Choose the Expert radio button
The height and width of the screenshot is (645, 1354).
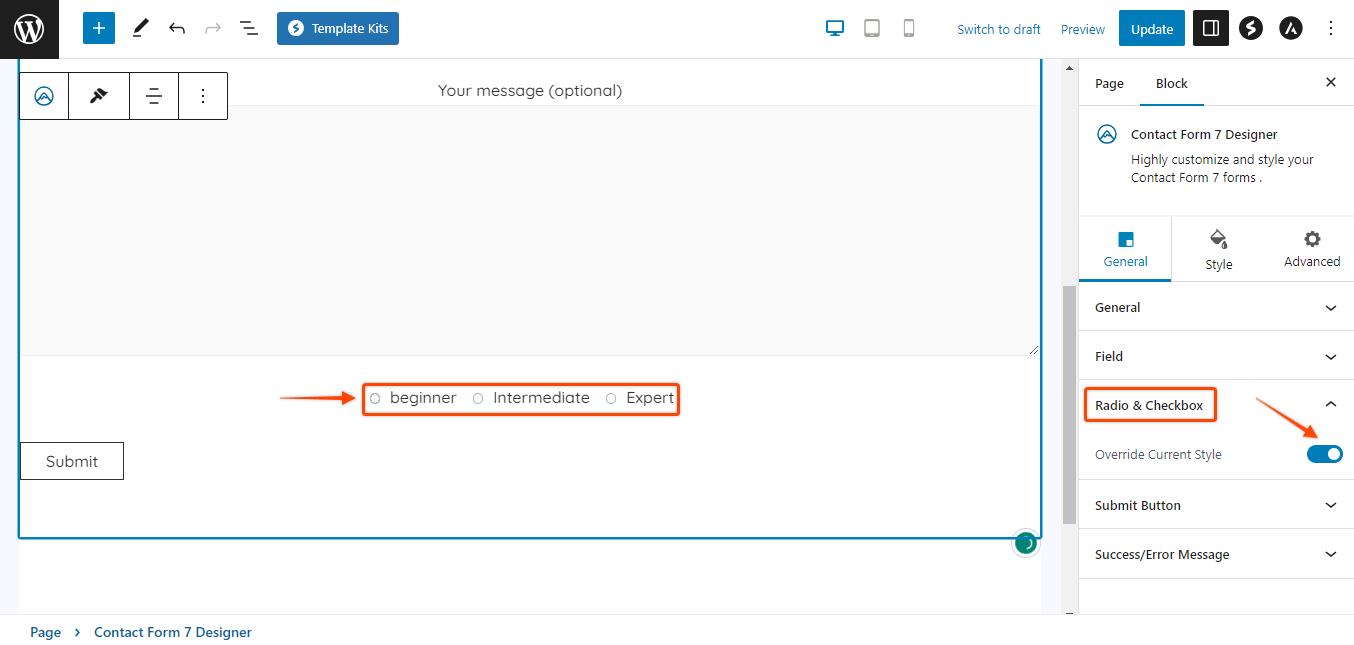[611, 398]
